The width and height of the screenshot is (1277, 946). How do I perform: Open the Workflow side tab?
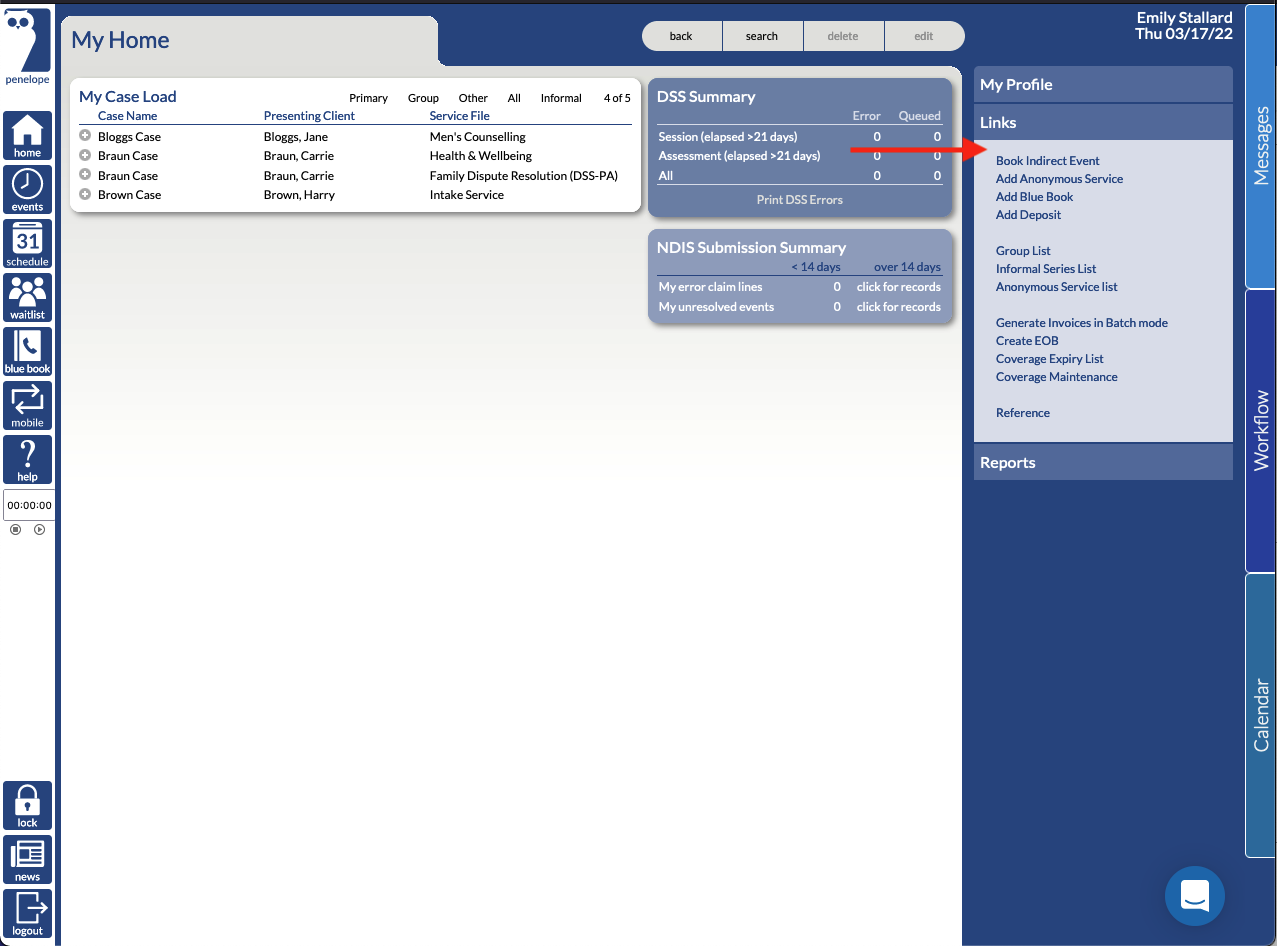[x=1261, y=430]
